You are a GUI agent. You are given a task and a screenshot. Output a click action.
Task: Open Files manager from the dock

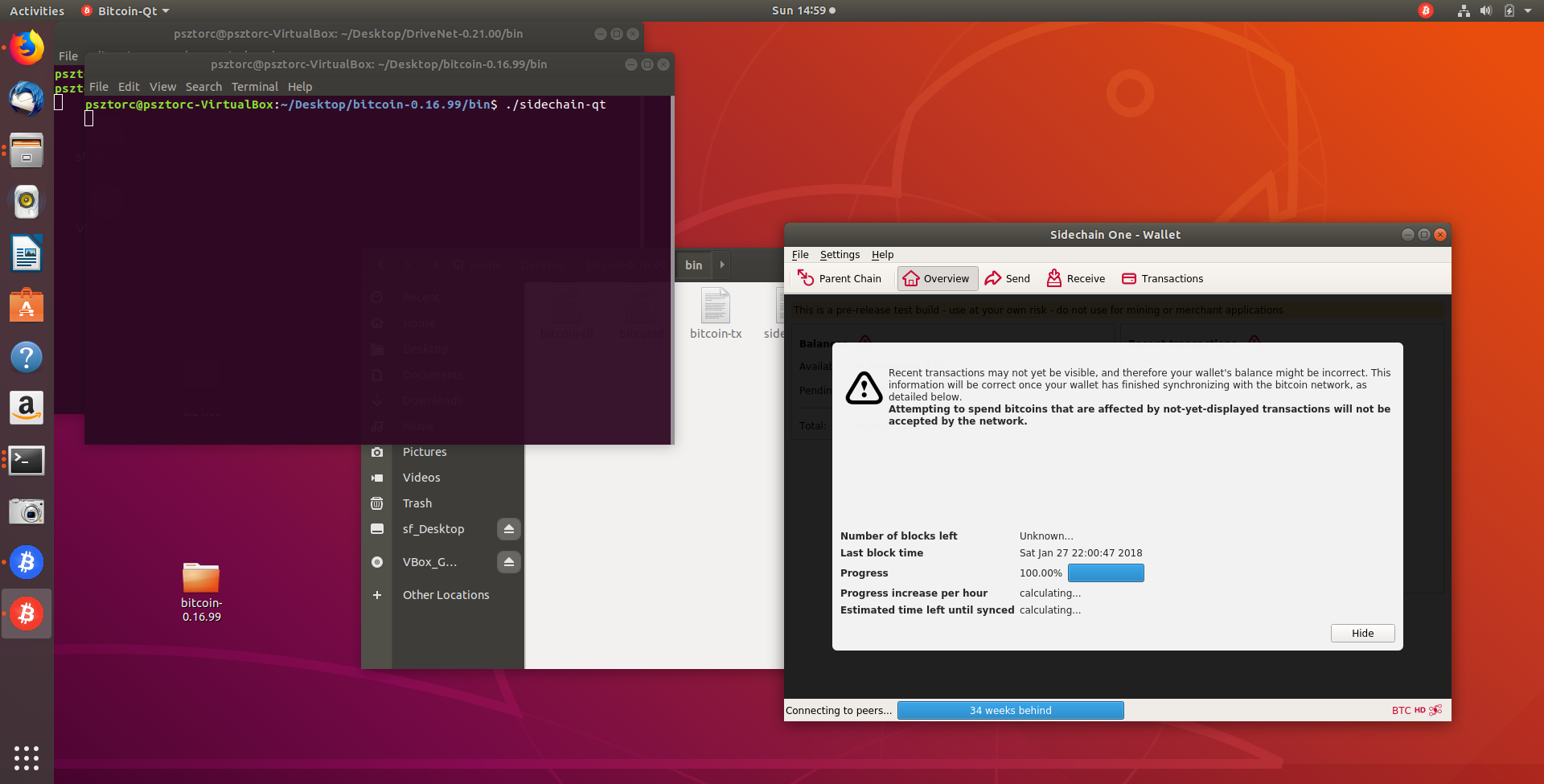point(27,150)
